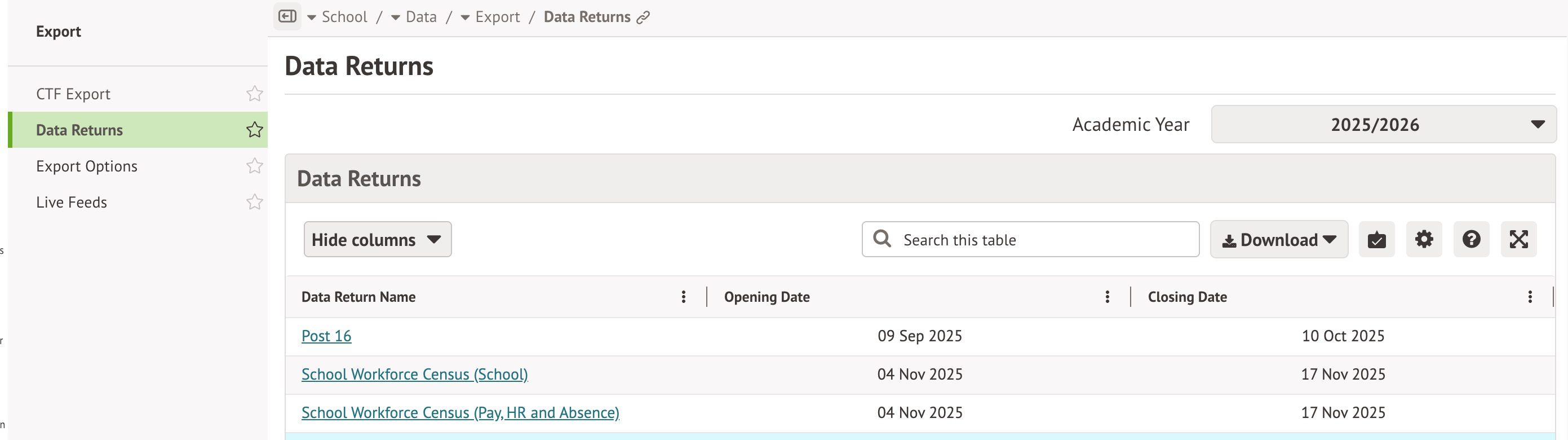Open table help question mark icon
This screenshot has width=1568, height=440.
1471,240
